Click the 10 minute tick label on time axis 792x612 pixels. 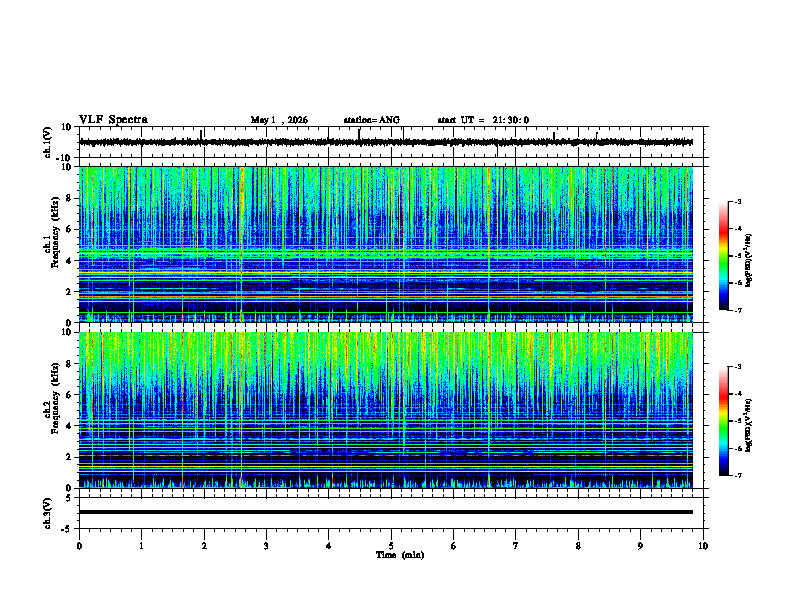(x=703, y=546)
